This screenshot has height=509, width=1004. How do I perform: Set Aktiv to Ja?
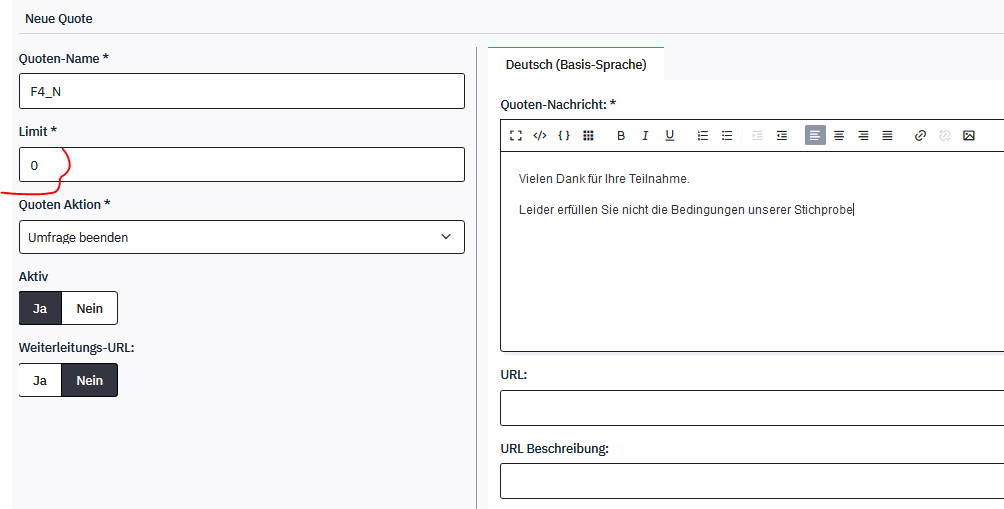coord(40,309)
